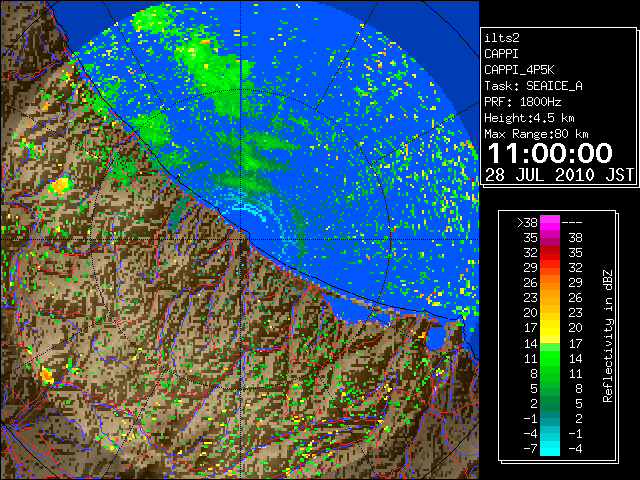The height and width of the screenshot is (480, 640).
Task: Click the '-7' legend label
Action: [x=530, y=448]
